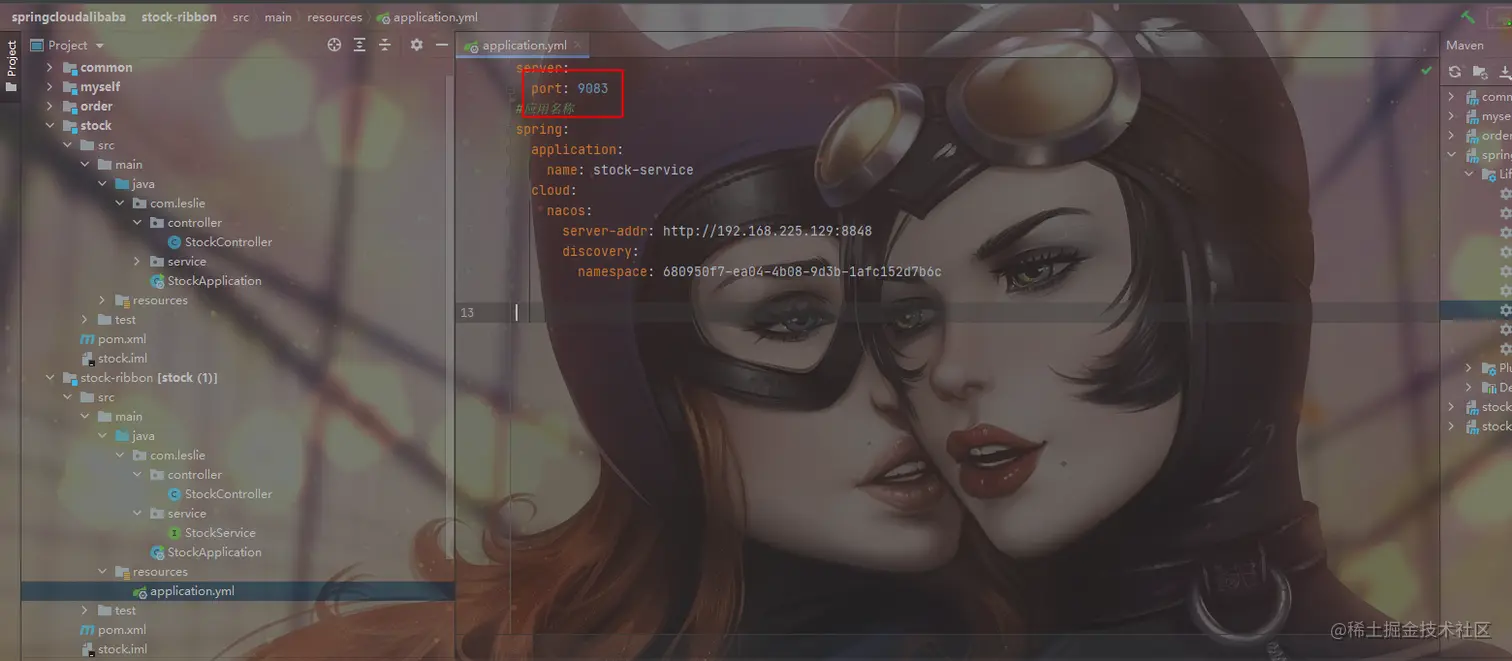Image resolution: width=1512 pixels, height=661 pixels.
Task: Click the discovery key in editor
Action: (596, 251)
